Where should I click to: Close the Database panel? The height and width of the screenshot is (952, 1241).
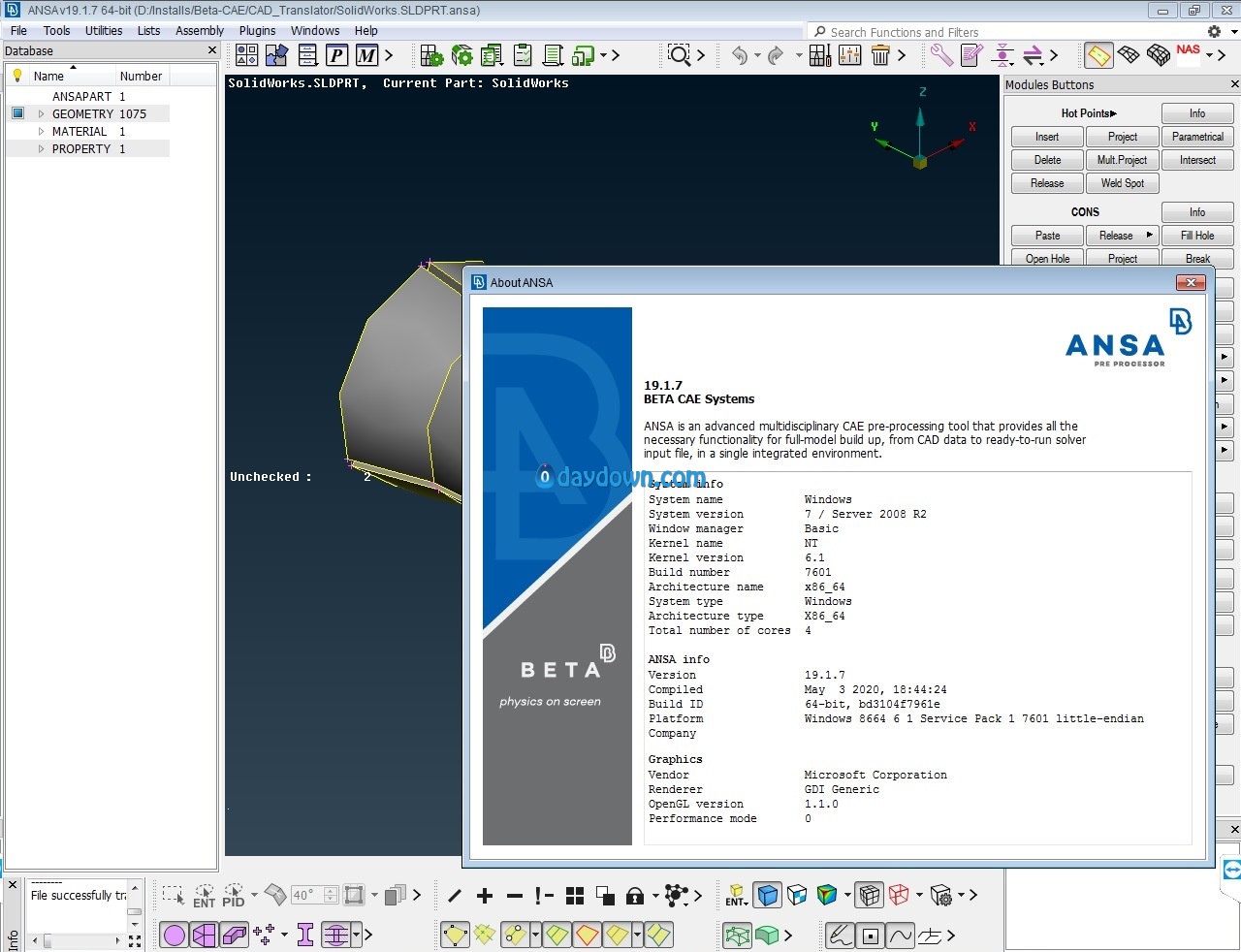[212, 50]
